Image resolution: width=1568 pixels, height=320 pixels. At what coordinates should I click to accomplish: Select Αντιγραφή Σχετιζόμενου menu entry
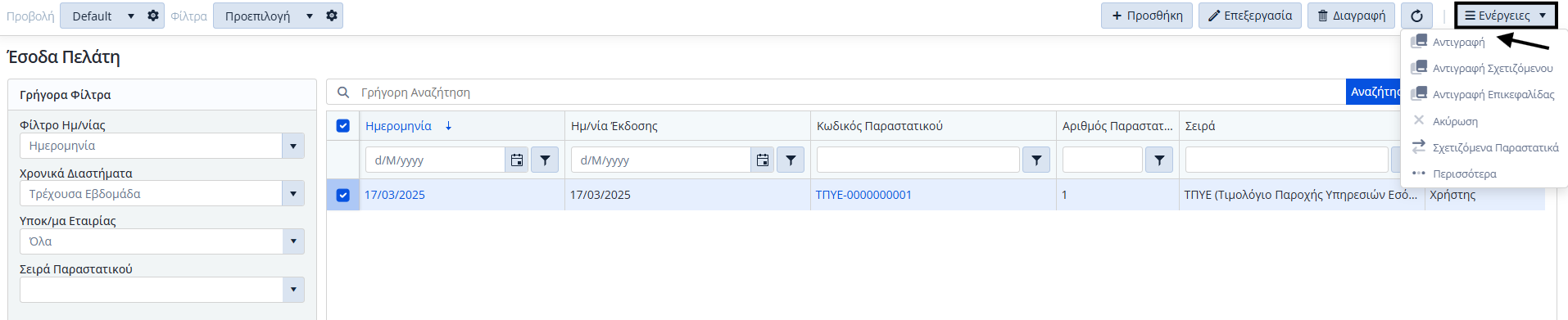pyautogui.click(x=1492, y=68)
